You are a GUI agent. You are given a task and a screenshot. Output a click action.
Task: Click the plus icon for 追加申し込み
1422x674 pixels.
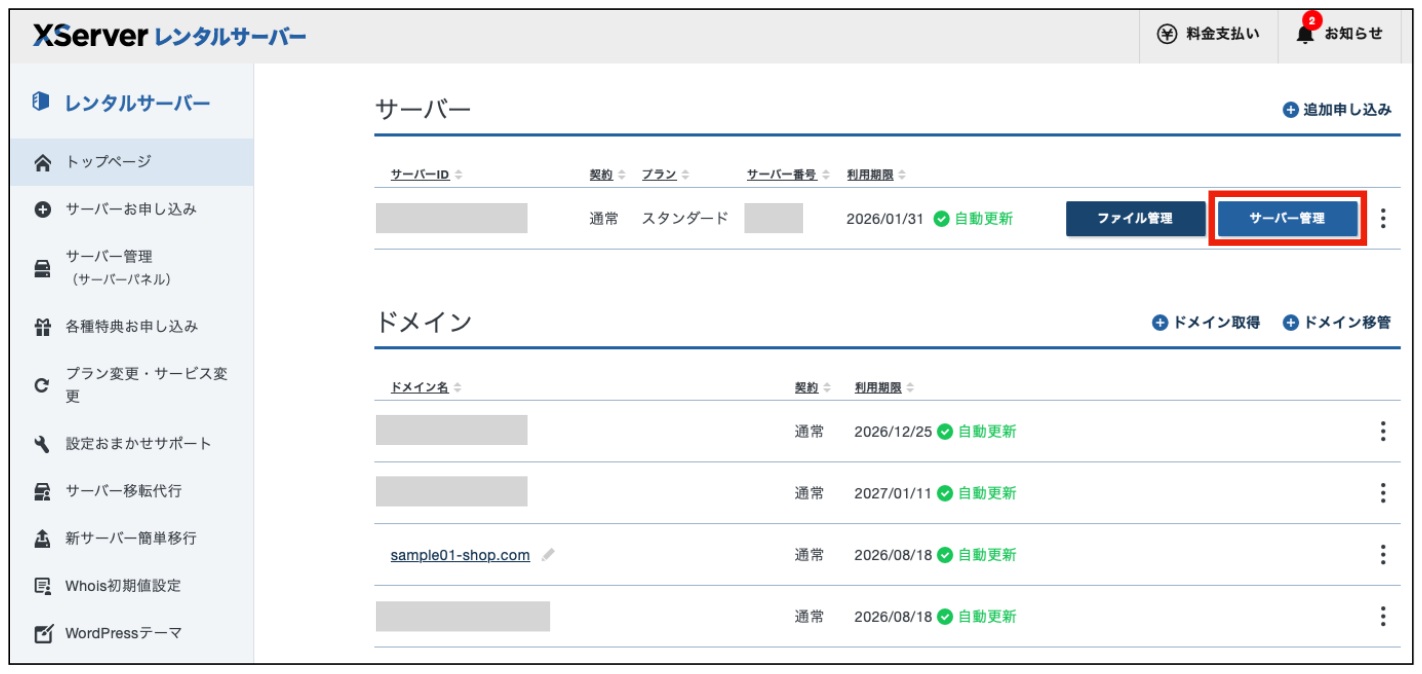click(1290, 110)
